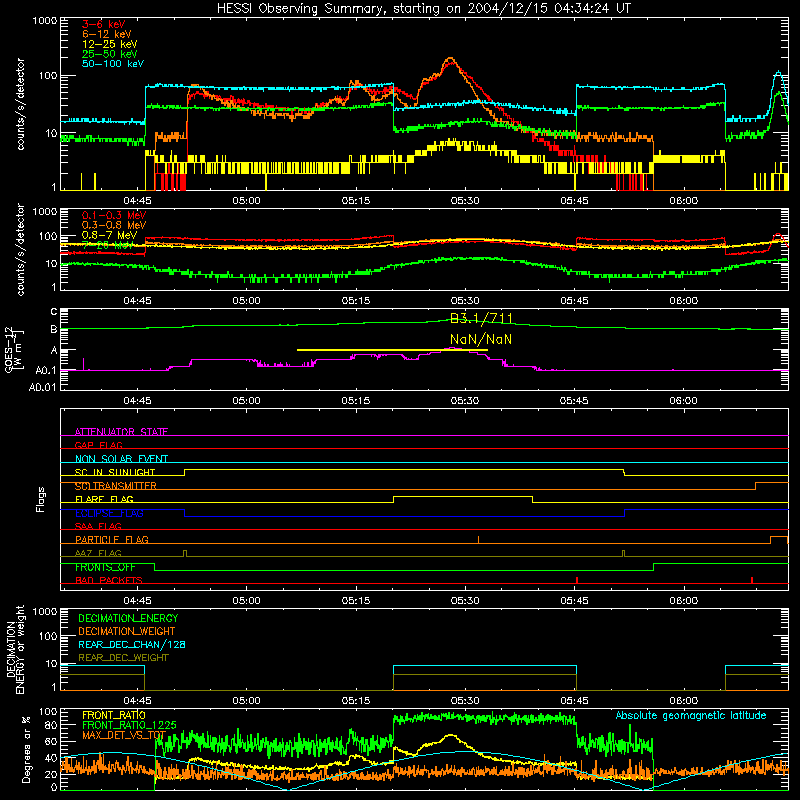Viewport: 800px width, 800px height.
Task: Click the DECIMATION_WEIGHT legend label
Action: click(127, 631)
